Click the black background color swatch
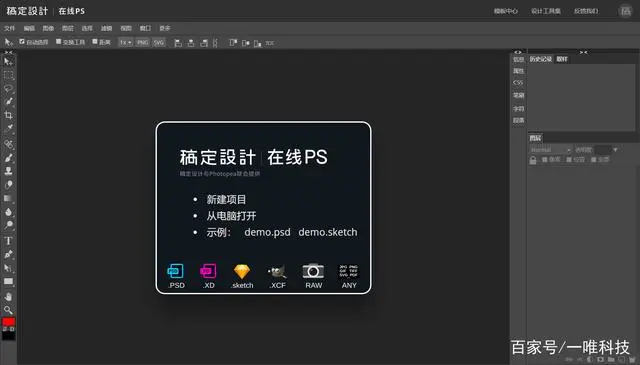Screen dimensions: 640x365 tap(8, 335)
